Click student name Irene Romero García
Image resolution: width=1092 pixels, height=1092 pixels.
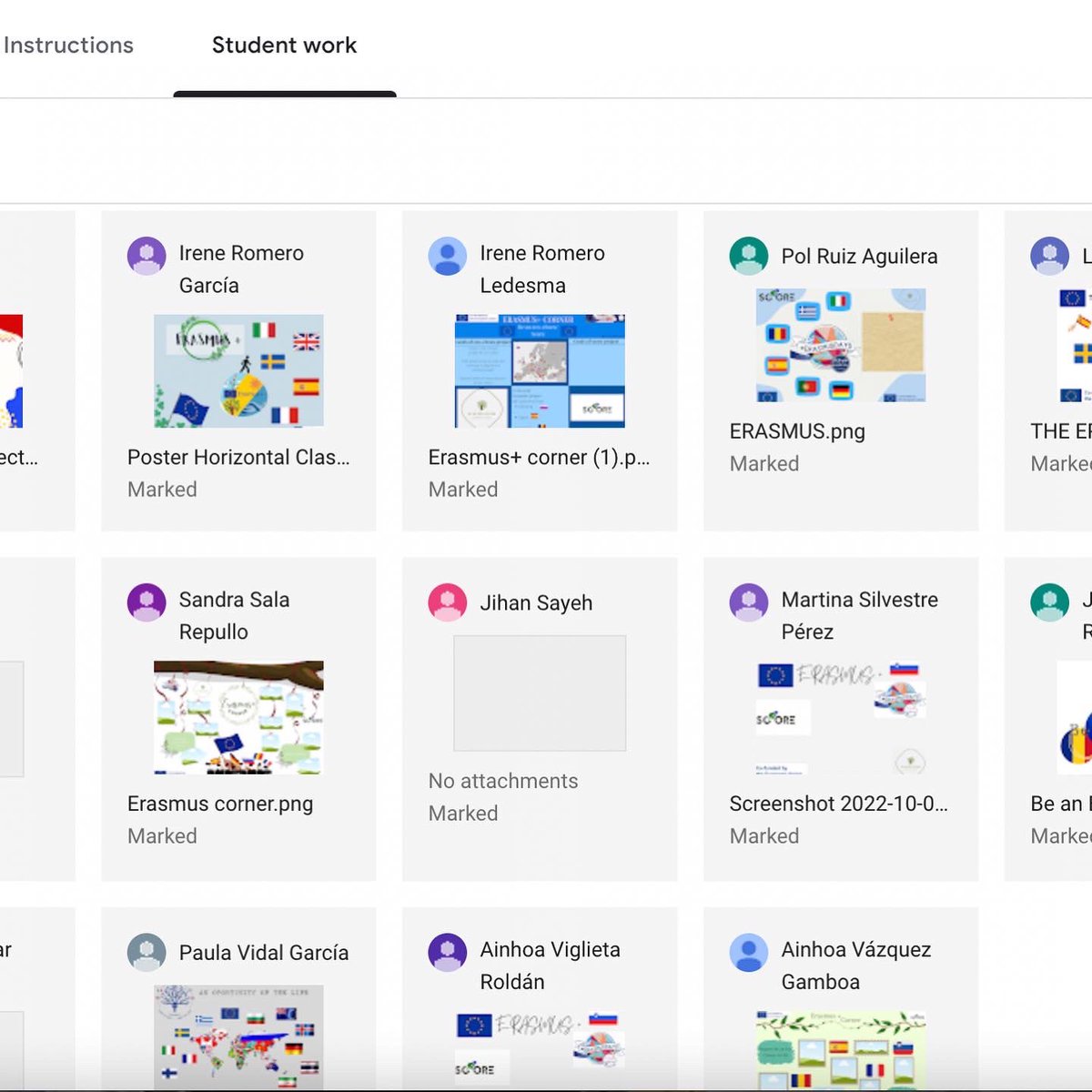(x=241, y=269)
